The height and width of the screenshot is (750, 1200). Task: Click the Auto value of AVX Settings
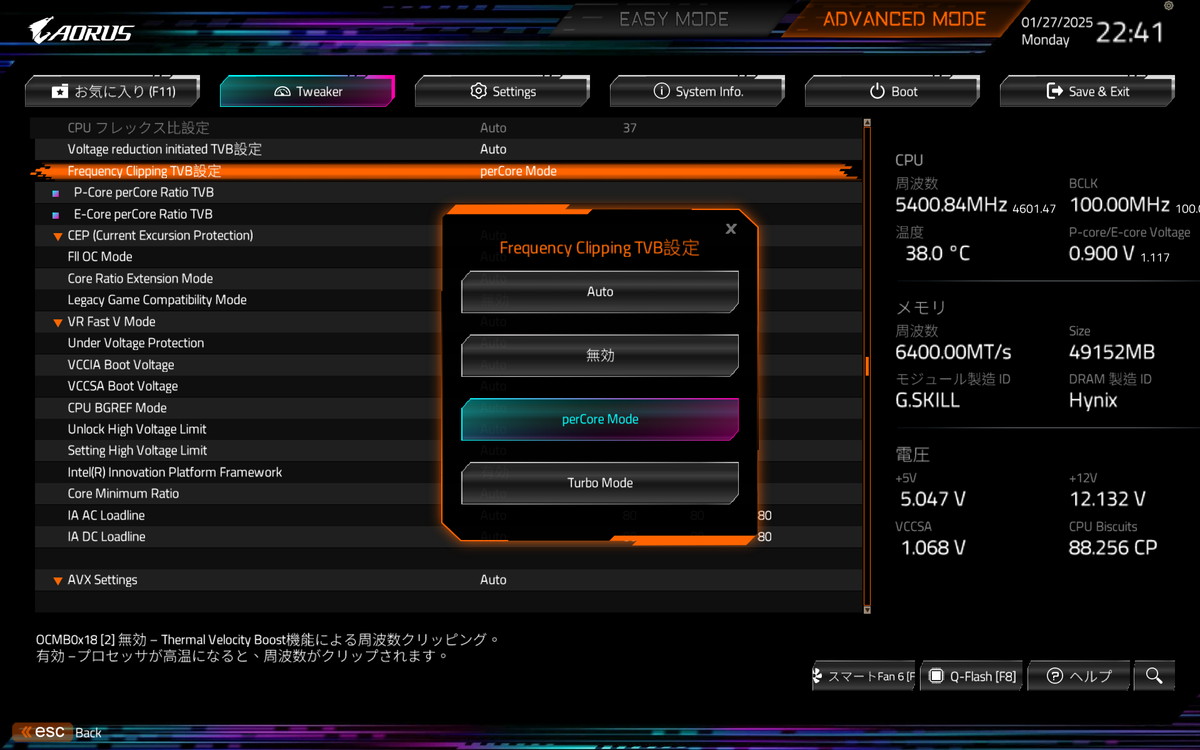[x=493, y=580]
